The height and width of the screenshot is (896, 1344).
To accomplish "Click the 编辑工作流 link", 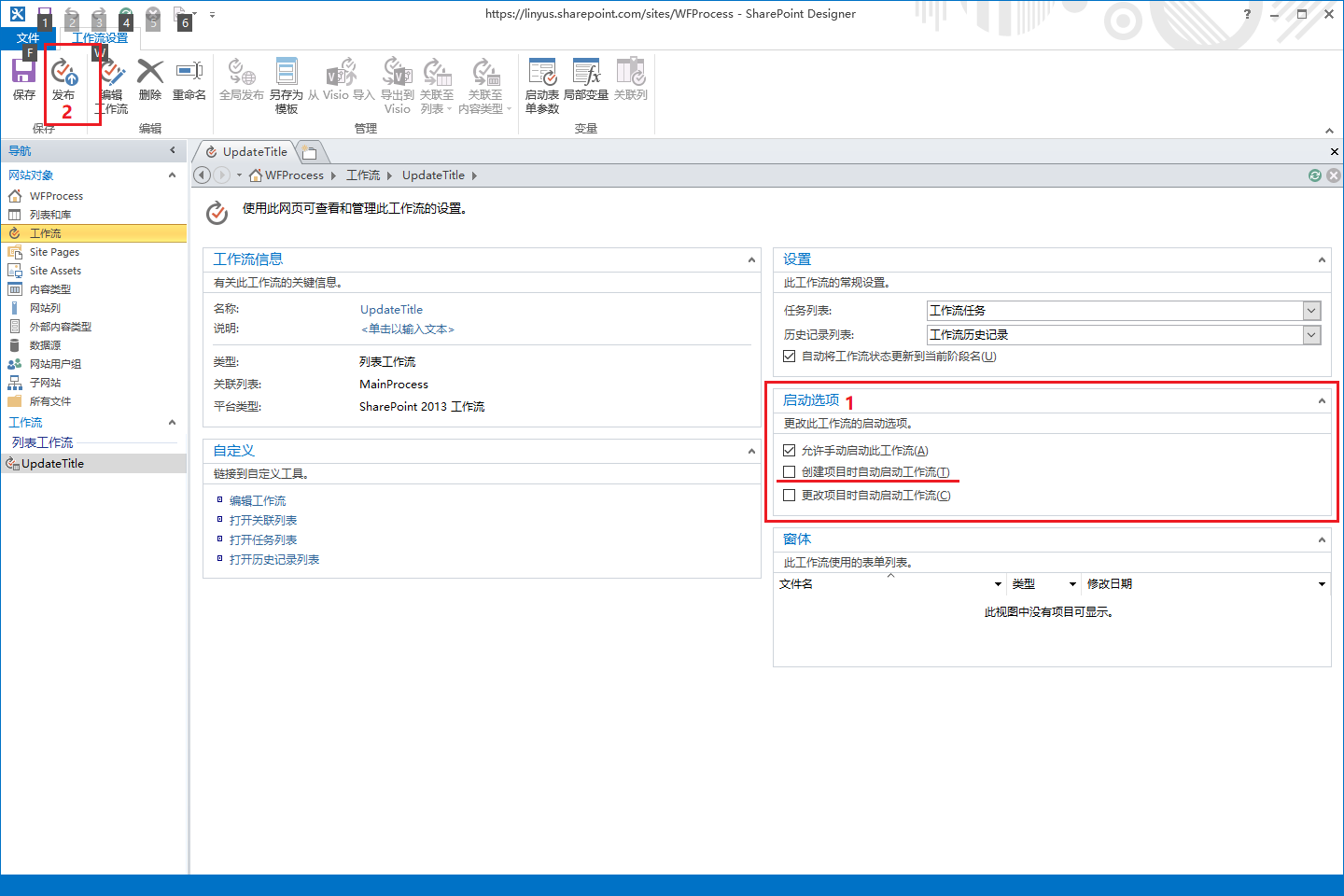I will pyautogui.click(x=258, y=501).
